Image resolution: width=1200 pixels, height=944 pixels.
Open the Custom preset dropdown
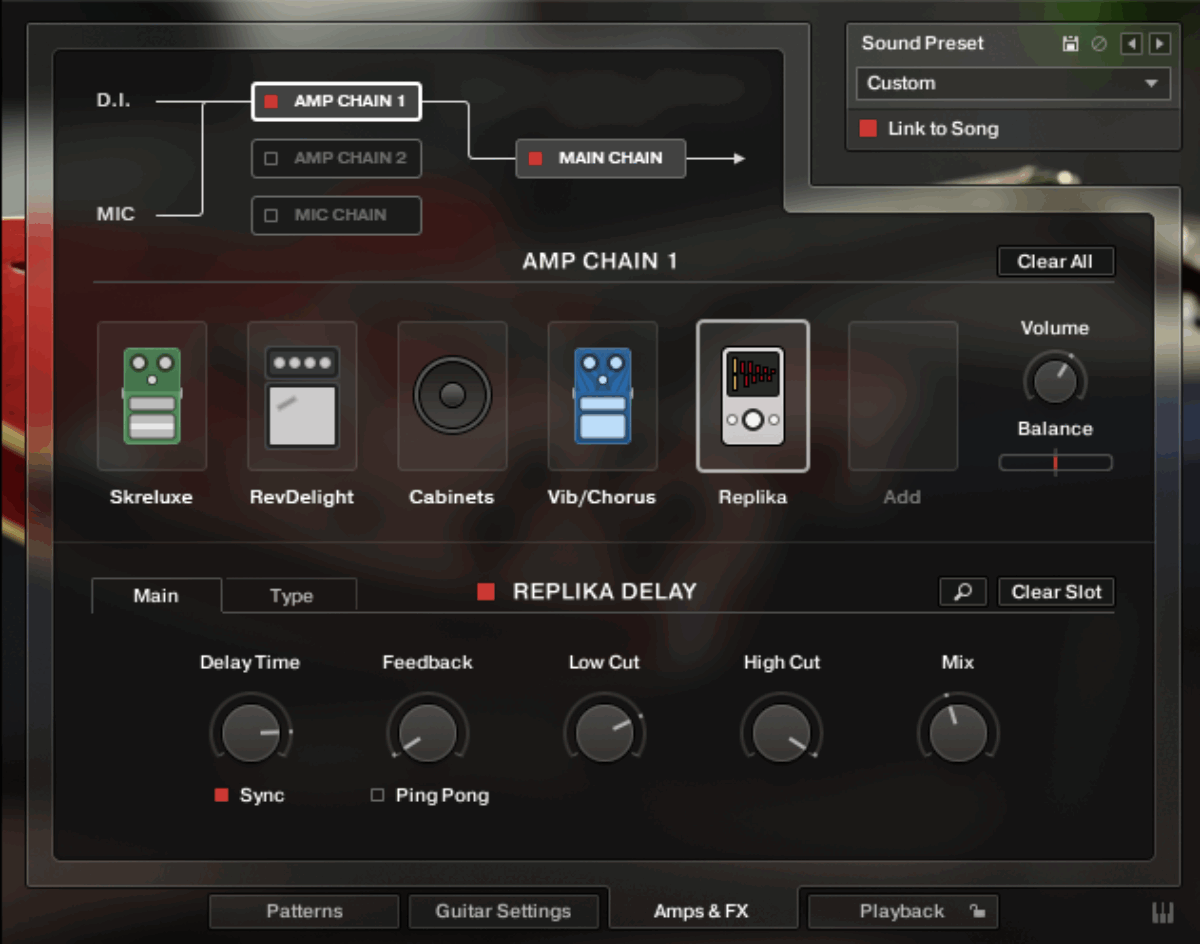click(1013, 84)
